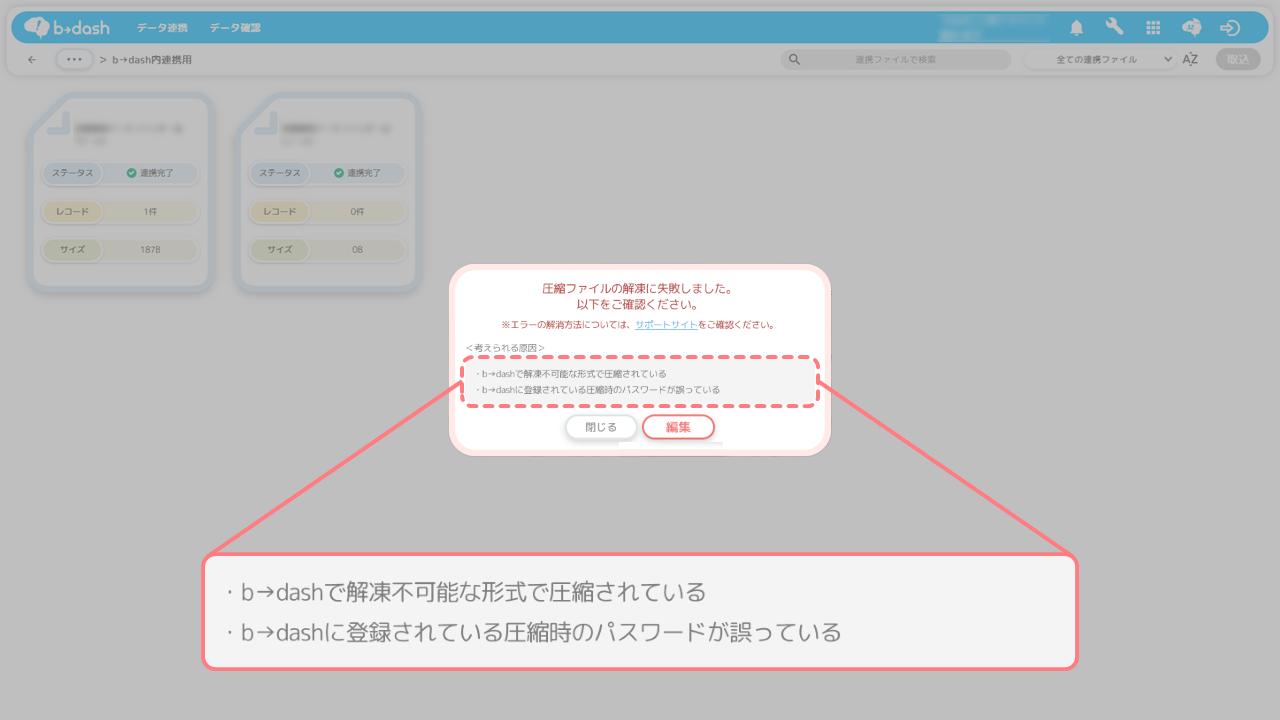This screenshot has height=720, width=1280.
Task: Click 圧縮ファイルの解凍に失敗しました error heading
Action: pos(638,289)
